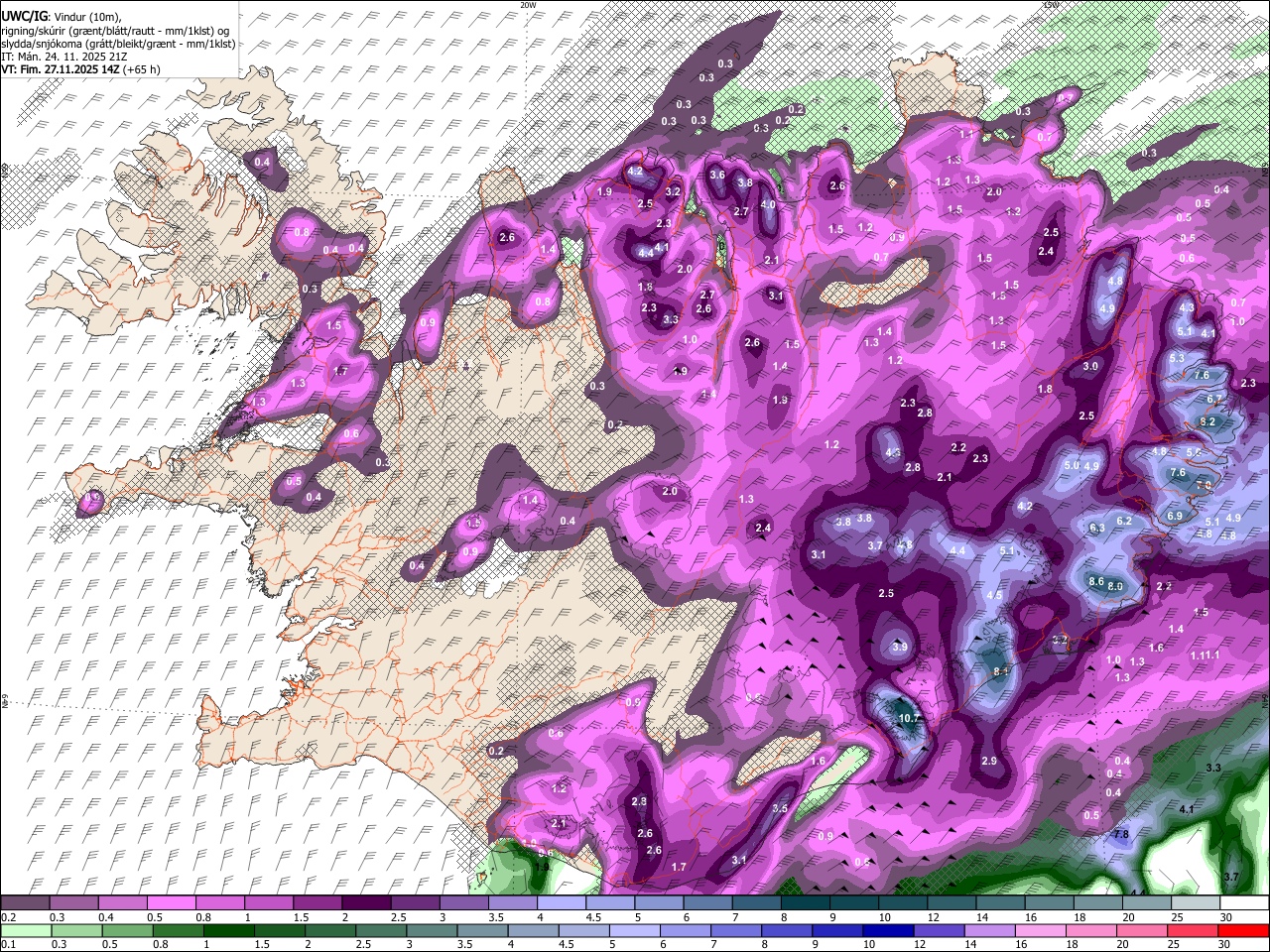Click the '20W' longitude label
This screenshot has height=952, width=1270.
(x=528, y=5)
